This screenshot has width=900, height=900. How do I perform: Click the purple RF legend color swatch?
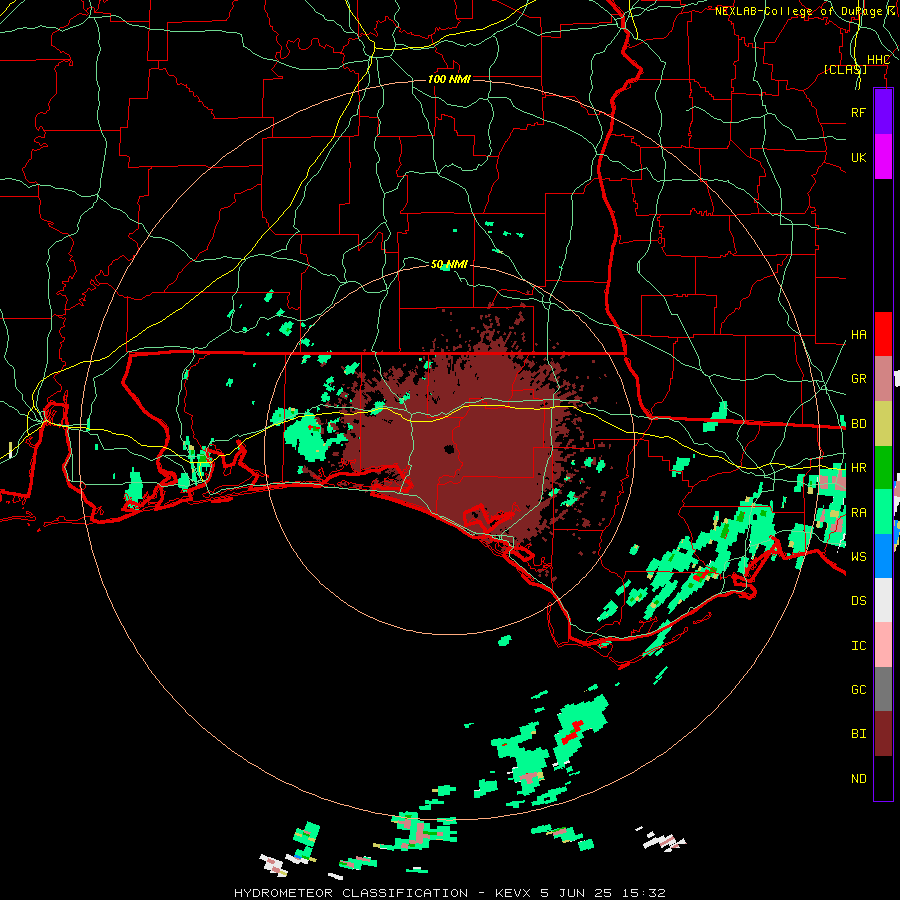tap(883, 112)
